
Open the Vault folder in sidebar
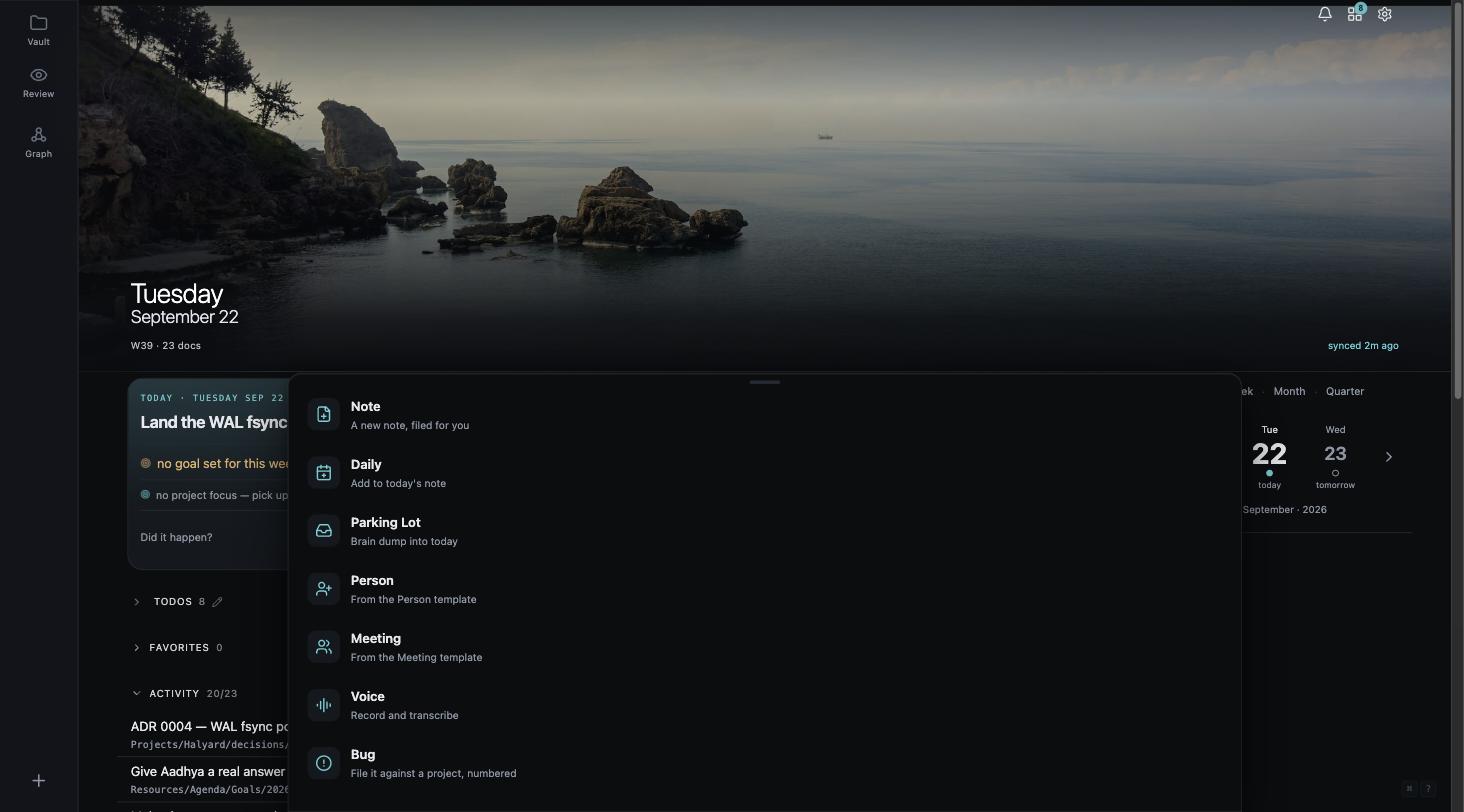coord(38,30)
